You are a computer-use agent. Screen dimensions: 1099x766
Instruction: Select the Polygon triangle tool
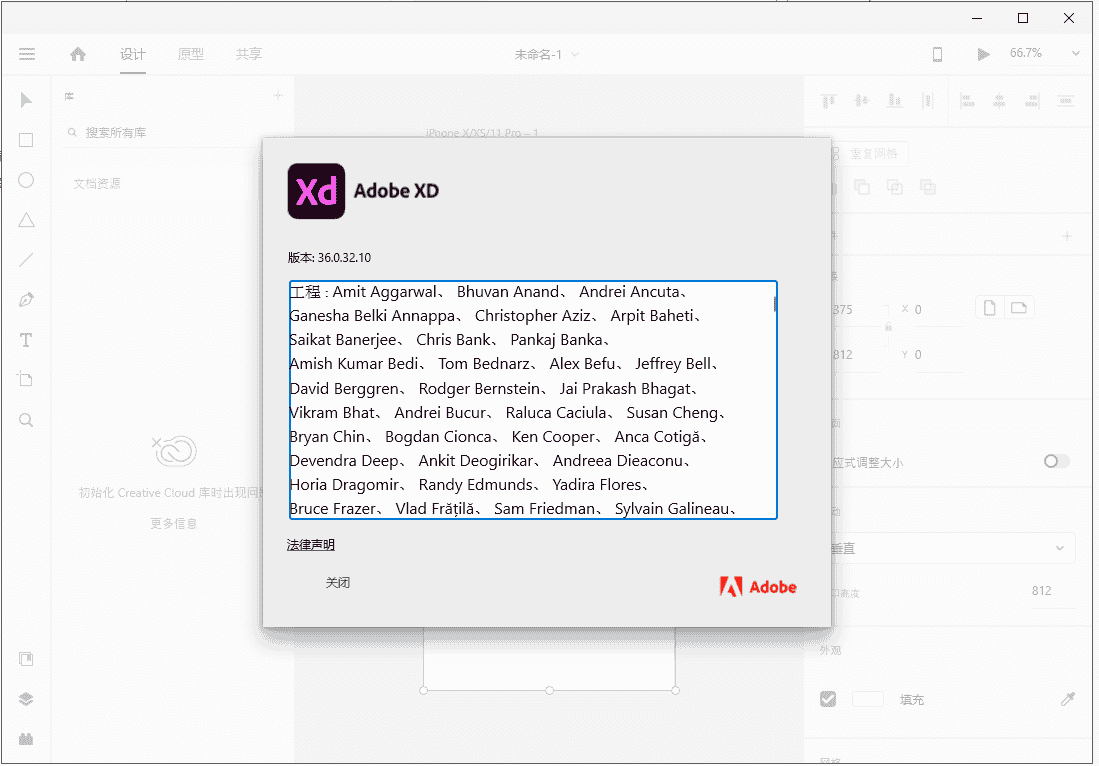pos(27,220)
